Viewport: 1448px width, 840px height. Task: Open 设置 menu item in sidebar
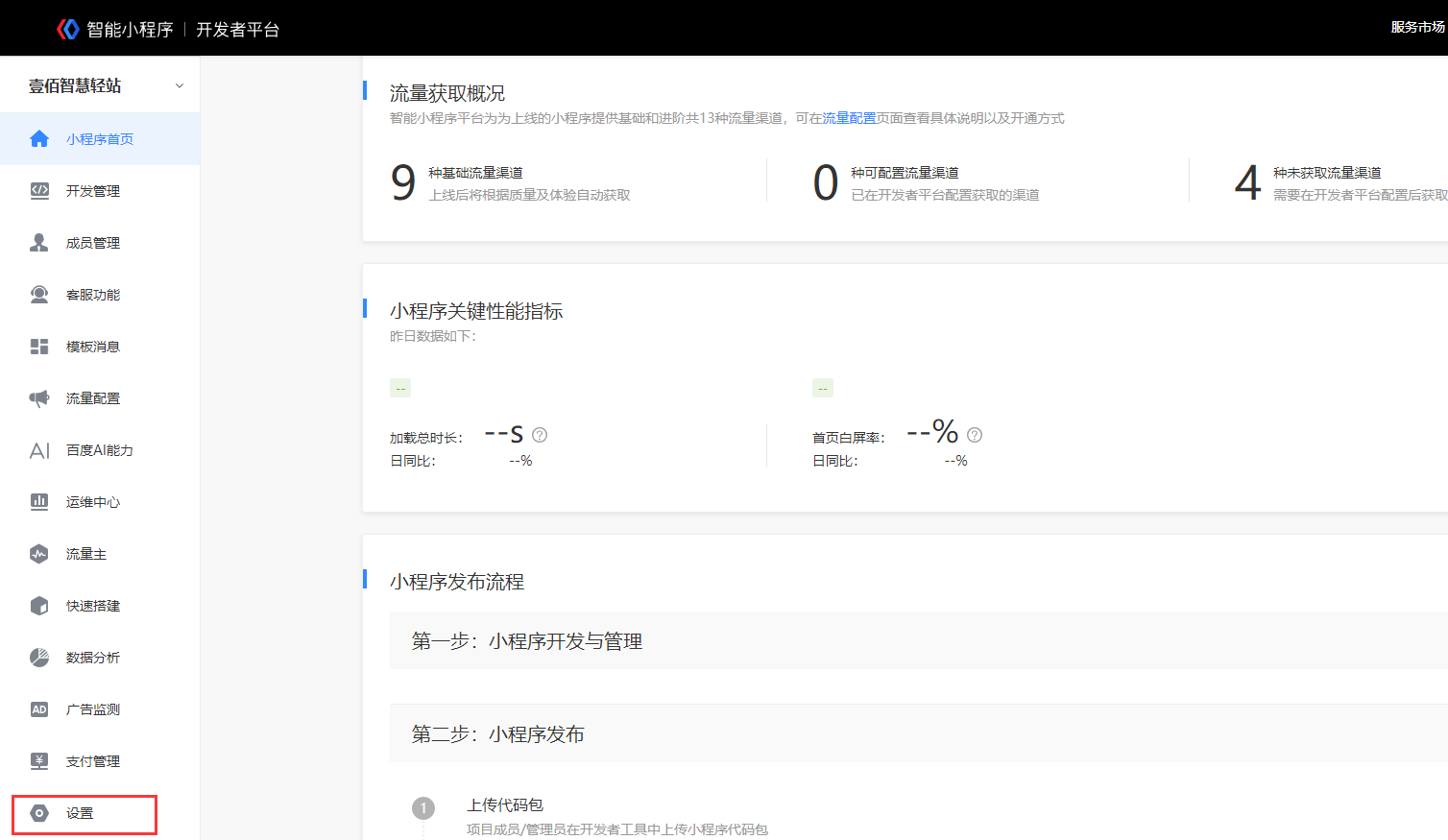tap(81, 814)
